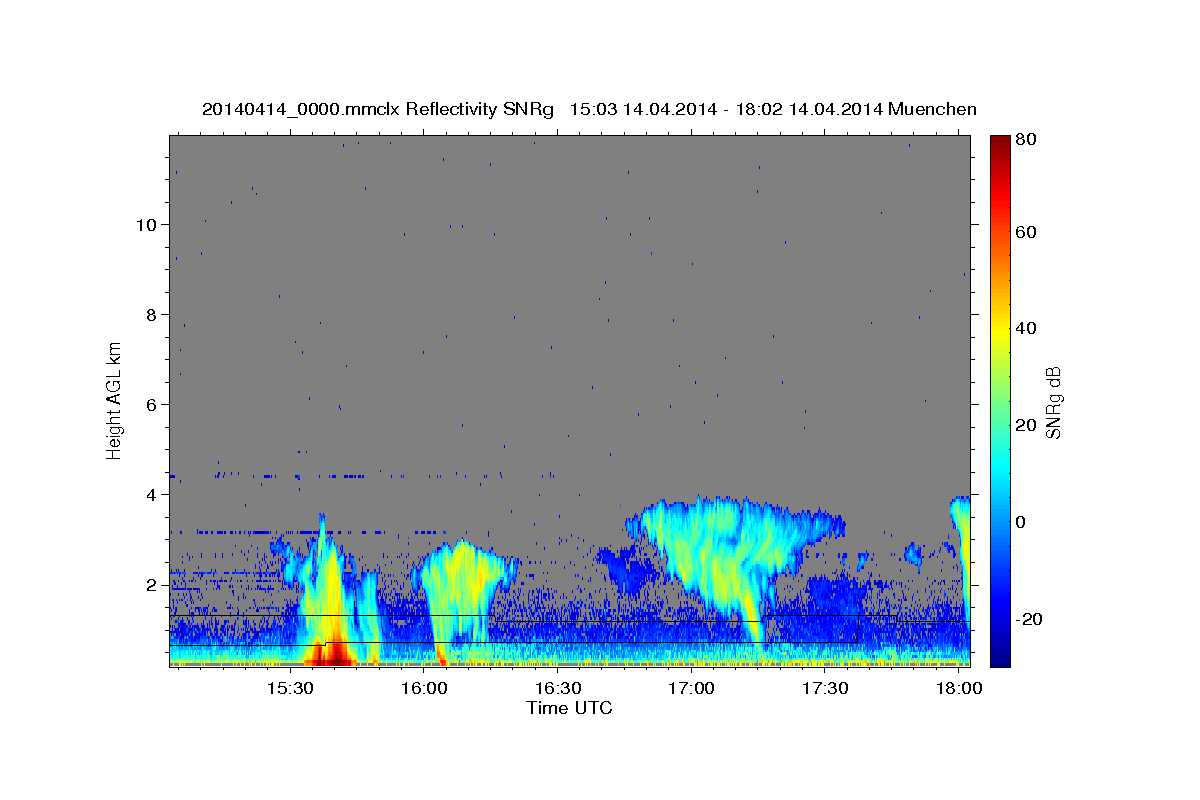
Task: Click the 17:30 time tick label
Action: [x=825, y=689]
